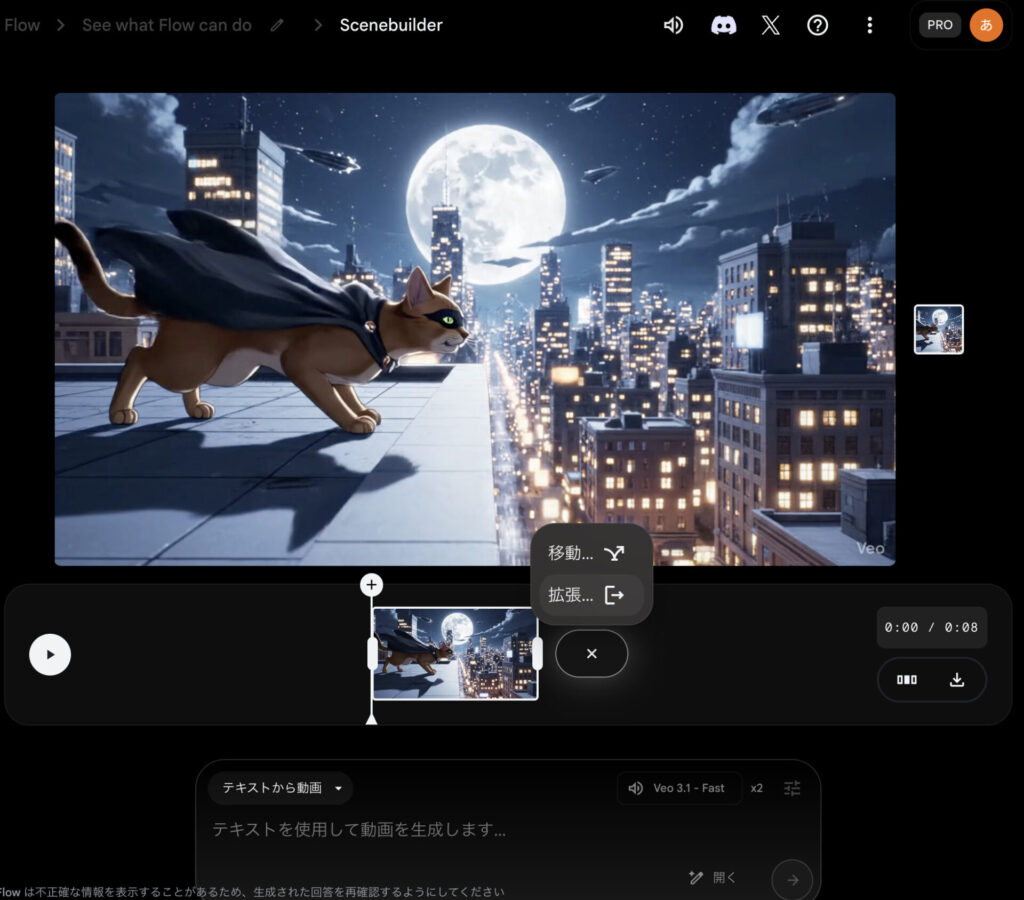Screen dimensions: 1024x900
Task: Select the cat clip thumbnail beside the preview
Action: (x=938, y=330)
